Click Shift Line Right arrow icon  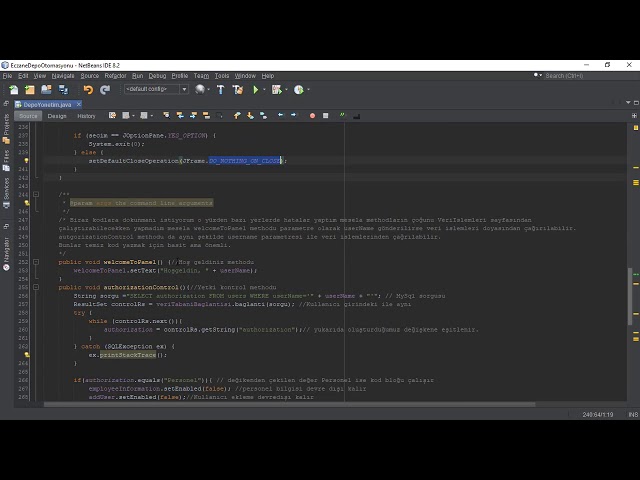click(x=293, y=116)
